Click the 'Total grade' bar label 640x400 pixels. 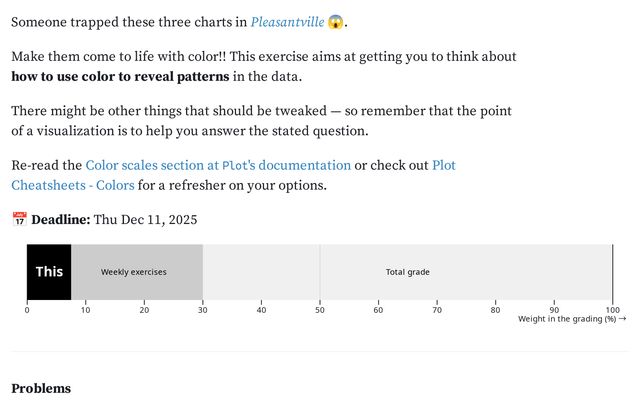click(x=408, y=272)
